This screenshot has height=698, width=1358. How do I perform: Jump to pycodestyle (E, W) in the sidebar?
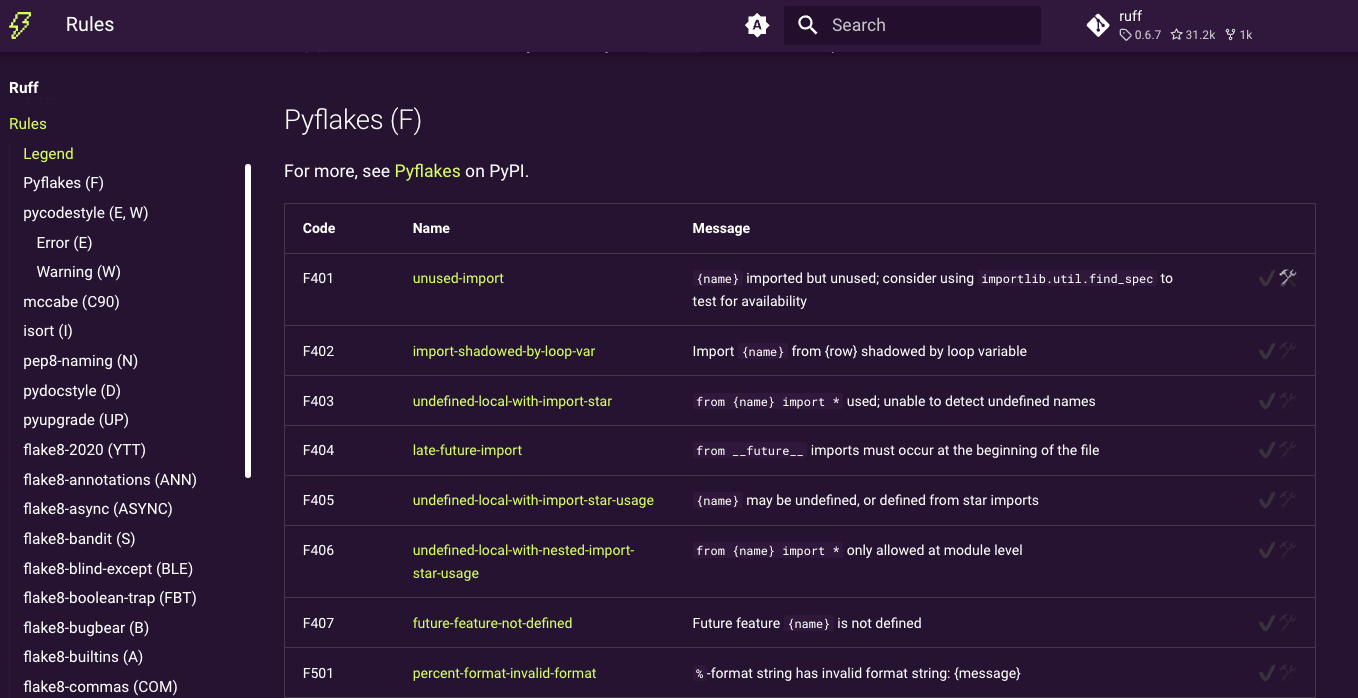[85, 213]
